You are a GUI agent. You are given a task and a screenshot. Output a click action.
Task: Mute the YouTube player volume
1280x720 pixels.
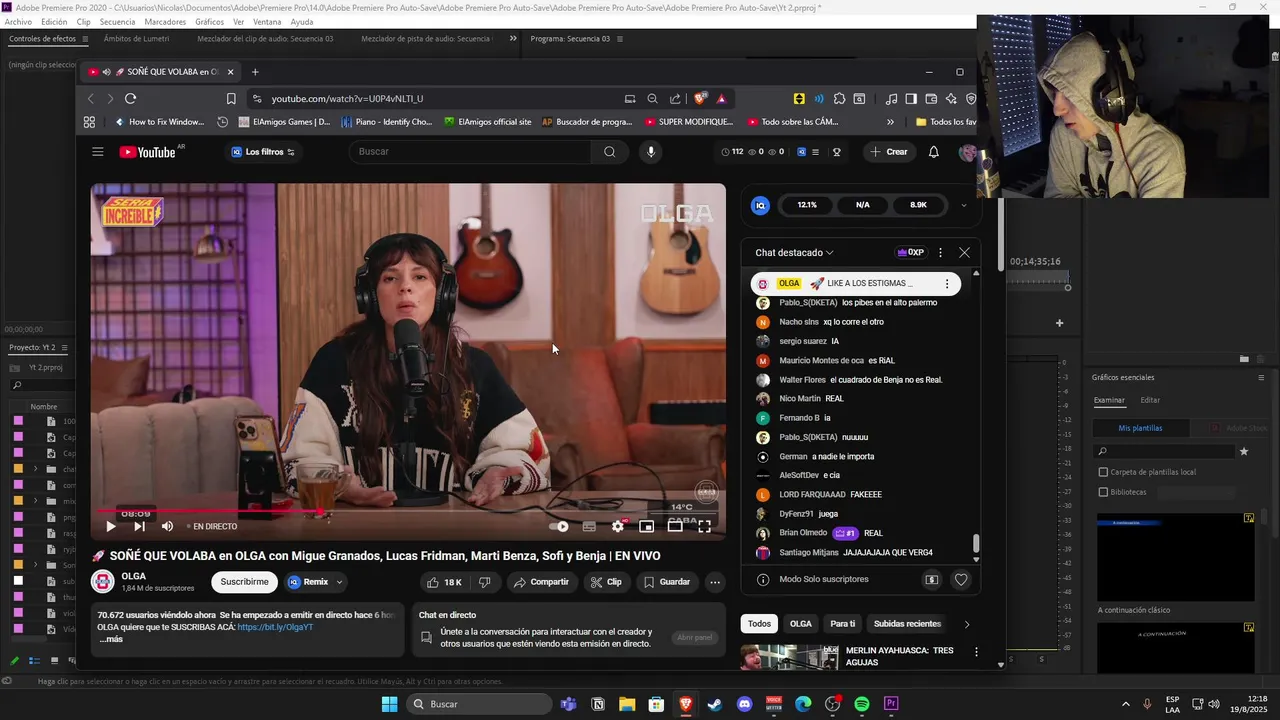(167, 526)
